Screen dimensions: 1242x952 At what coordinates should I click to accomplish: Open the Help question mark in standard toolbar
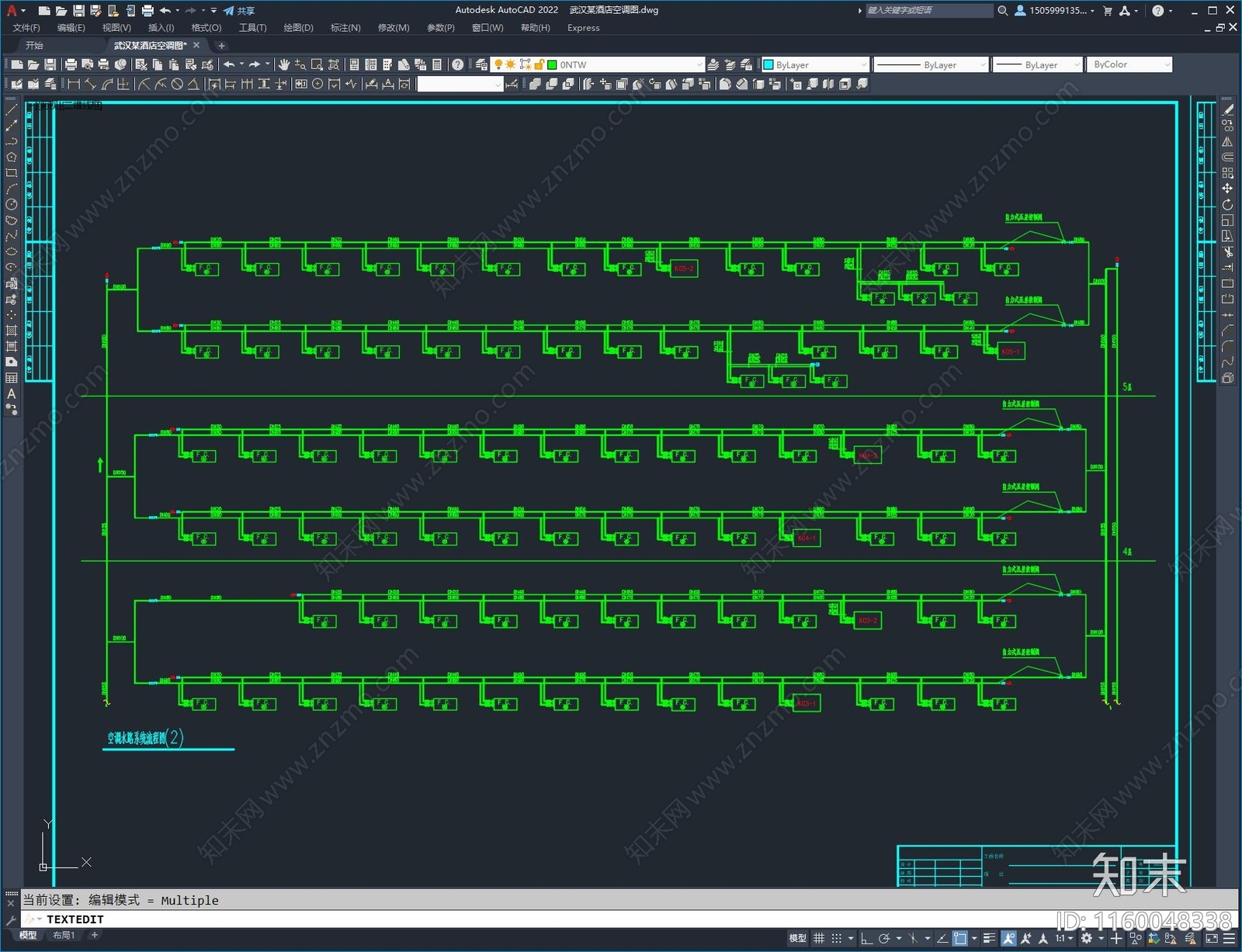[x=458, y=64]
